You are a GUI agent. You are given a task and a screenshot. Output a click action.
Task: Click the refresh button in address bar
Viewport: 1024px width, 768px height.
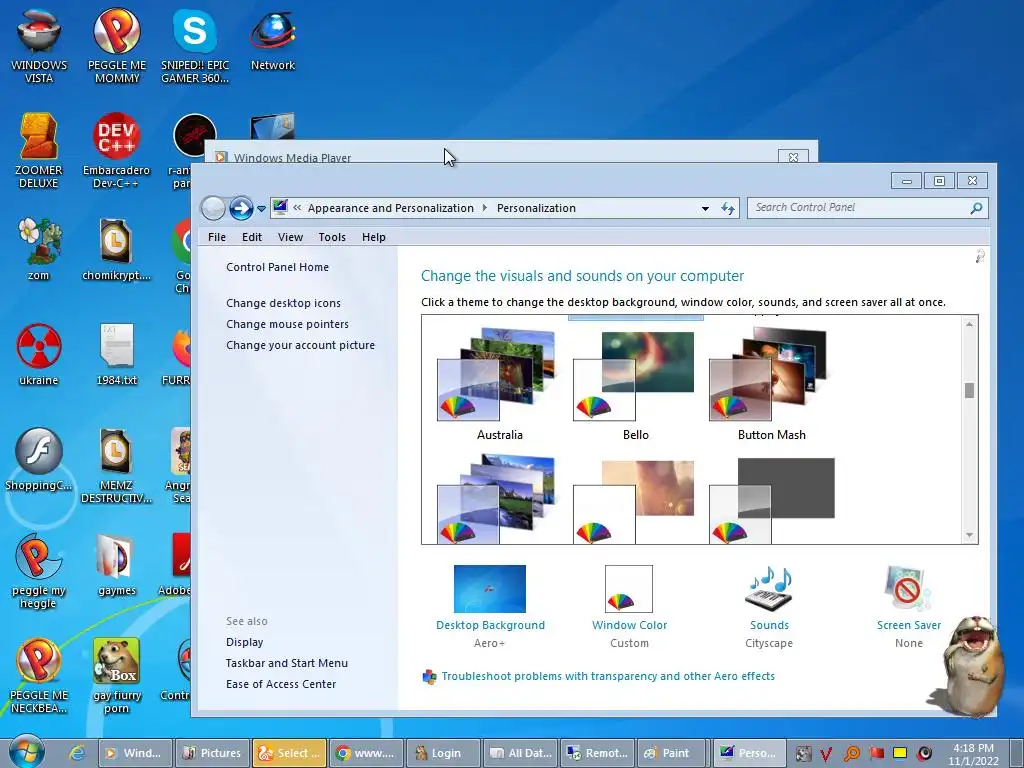(x=728, y=208)
